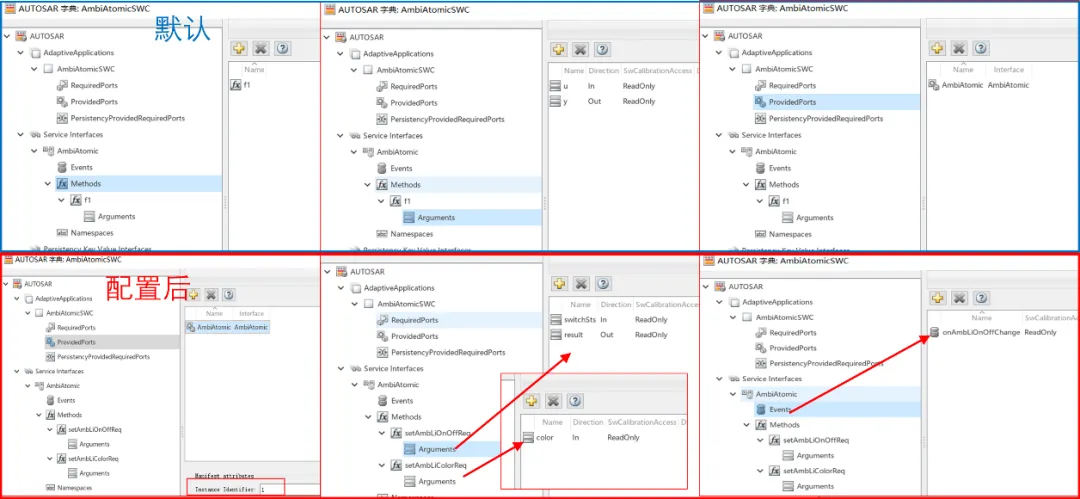Viewport: 1080px width, 499px height.
Task: Select highlighted Events in the bottom-right tree
Action: (x=780, y=409)
